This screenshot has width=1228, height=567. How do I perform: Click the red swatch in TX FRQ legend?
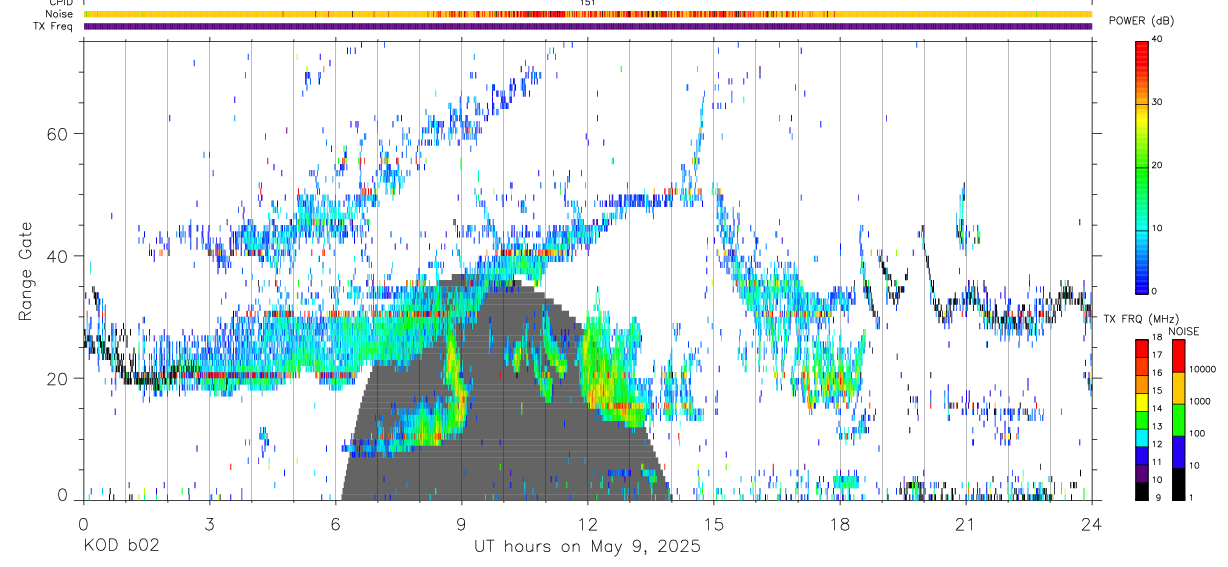coord(1141,347)
